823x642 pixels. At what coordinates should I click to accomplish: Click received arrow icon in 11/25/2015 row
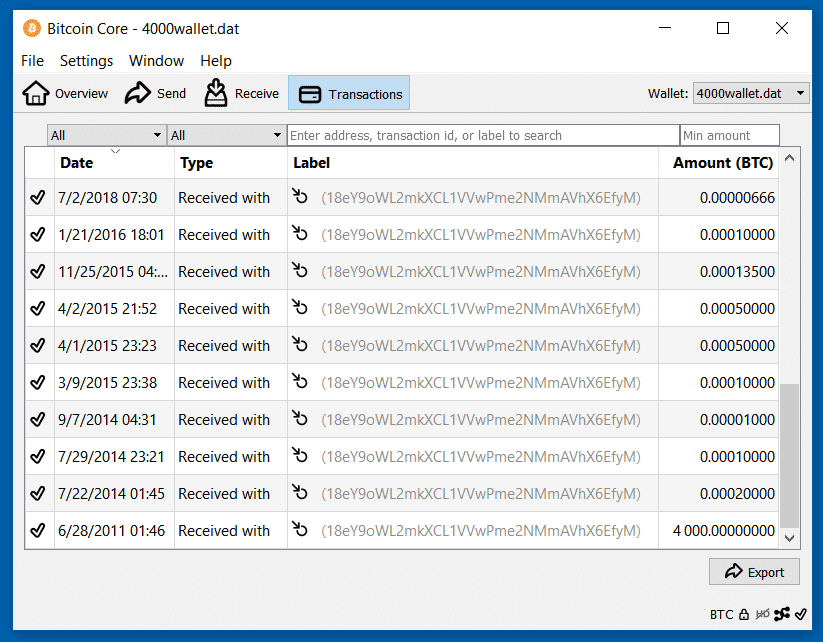pyautogui.click(x=300, y=270)
